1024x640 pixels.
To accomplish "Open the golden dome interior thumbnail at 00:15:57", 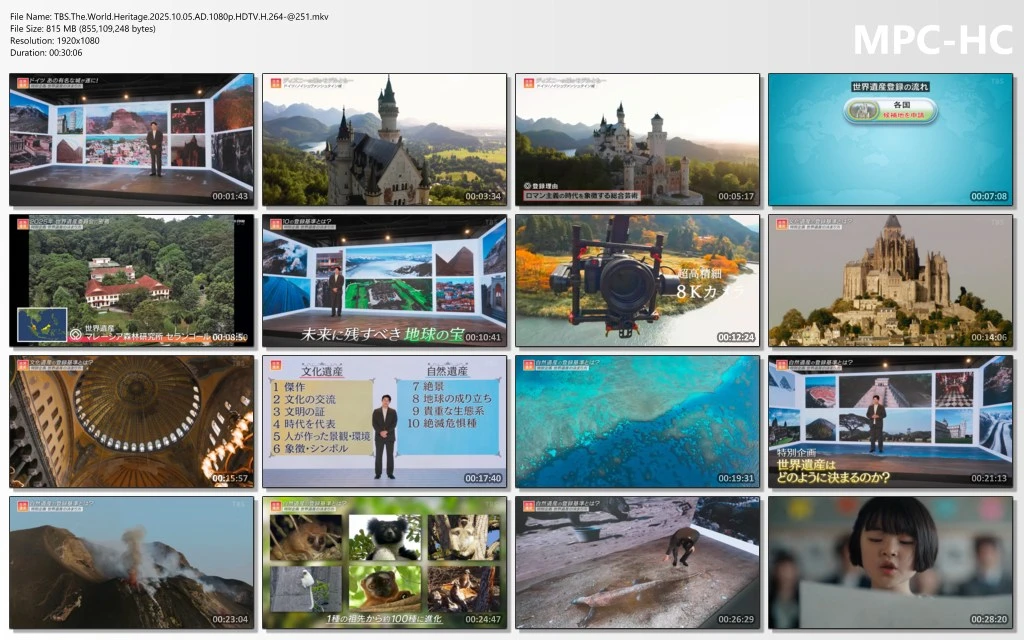I will [132, 421].
